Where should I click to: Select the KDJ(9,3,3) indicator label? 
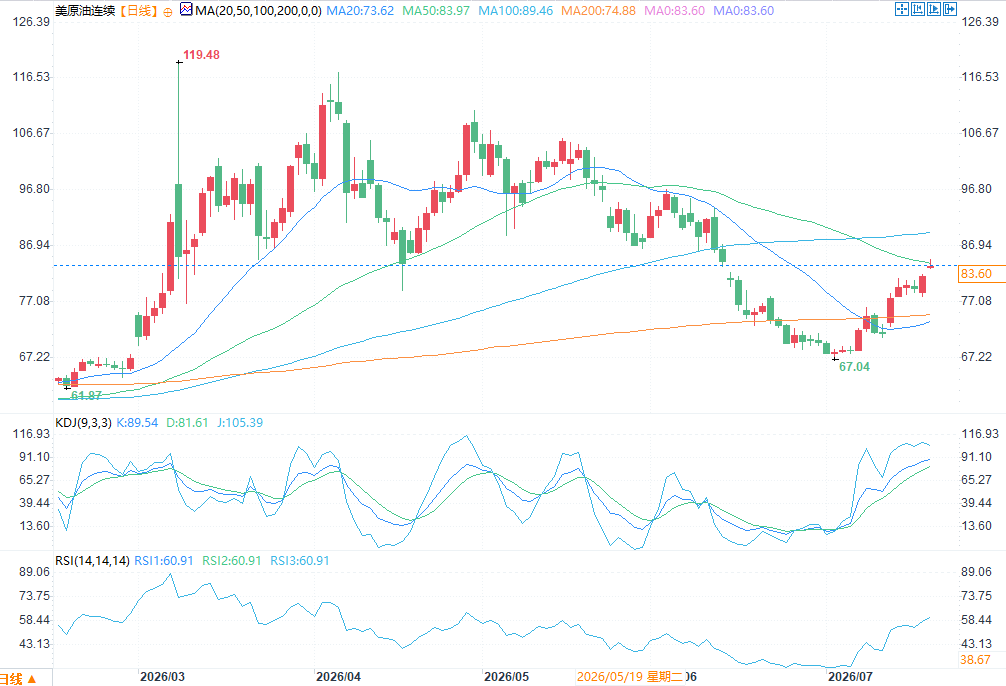(83, 423)
